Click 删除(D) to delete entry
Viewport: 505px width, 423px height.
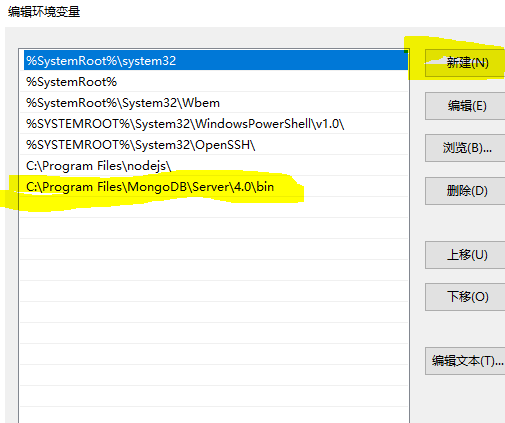pos(465,191)
